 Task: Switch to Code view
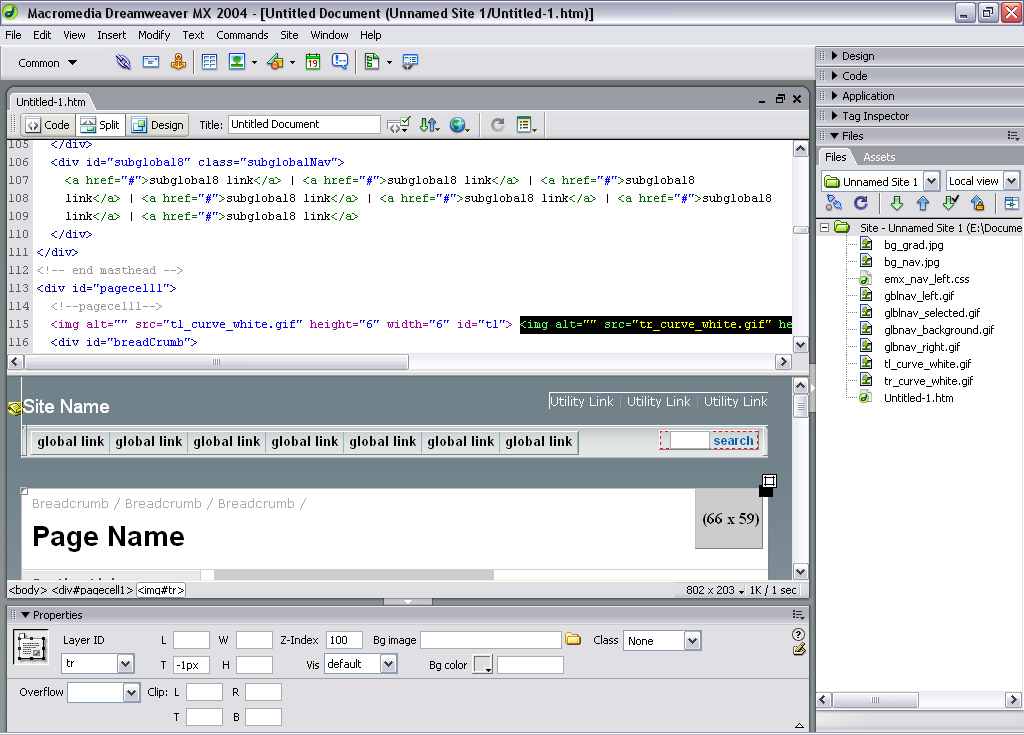47,125
